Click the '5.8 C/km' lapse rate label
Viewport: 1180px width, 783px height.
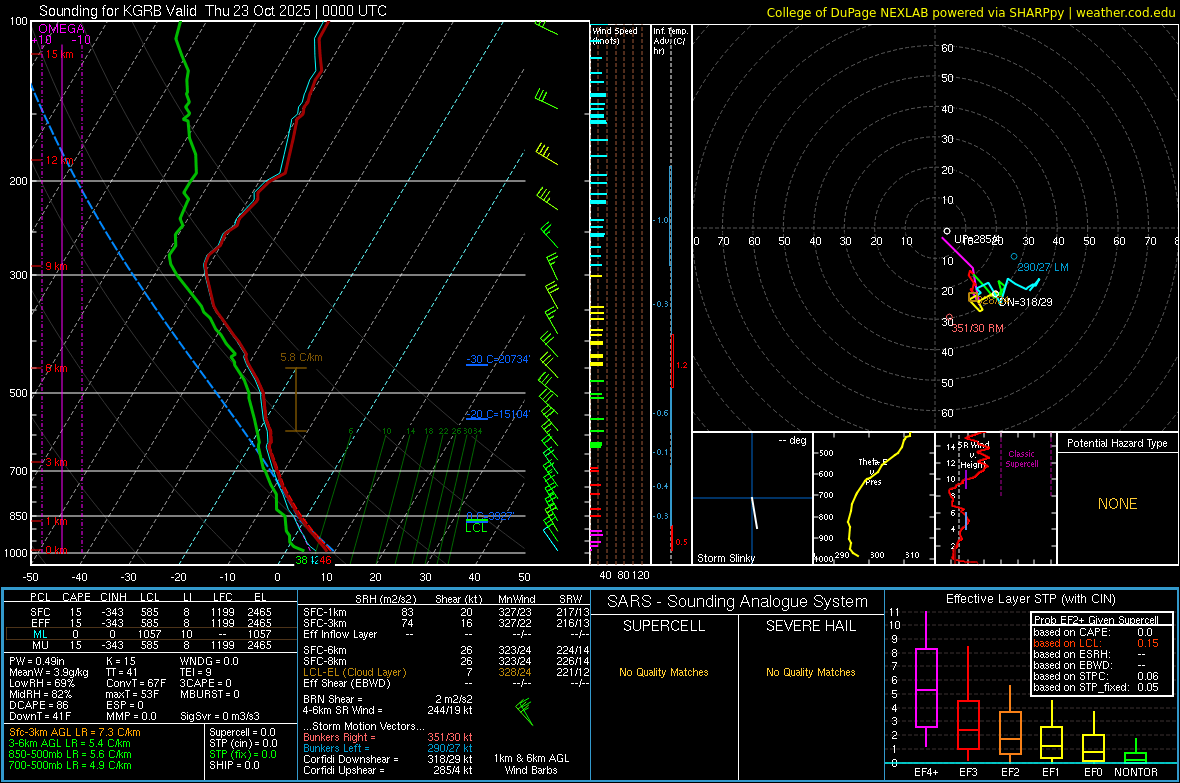click(x=301, y=358)
